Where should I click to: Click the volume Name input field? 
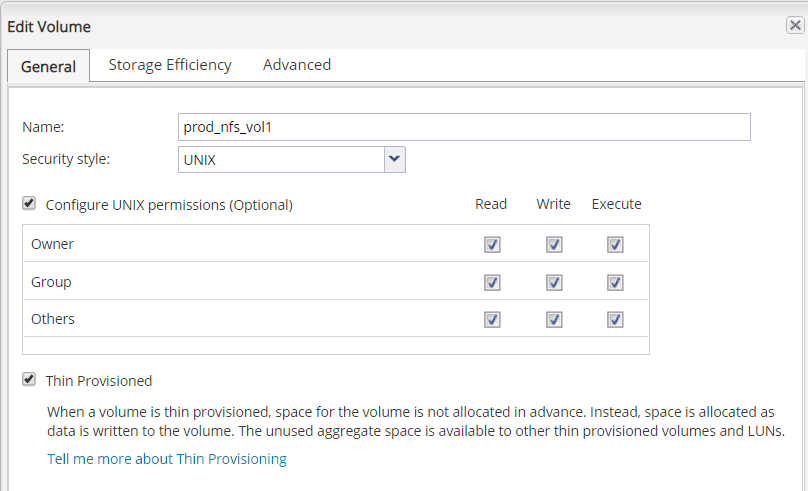[463, 127]
